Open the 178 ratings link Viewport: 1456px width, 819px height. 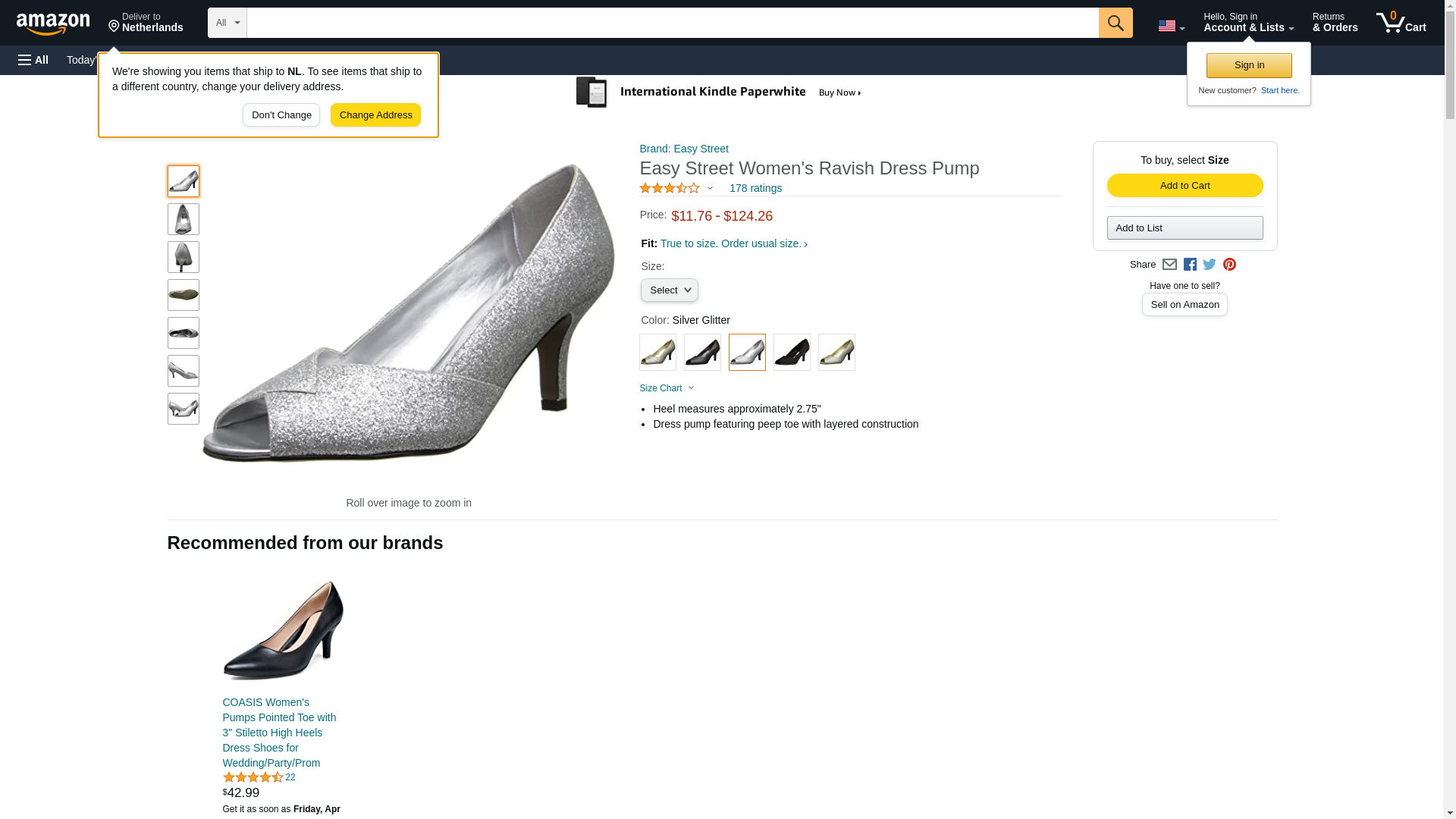click(755, 188)
